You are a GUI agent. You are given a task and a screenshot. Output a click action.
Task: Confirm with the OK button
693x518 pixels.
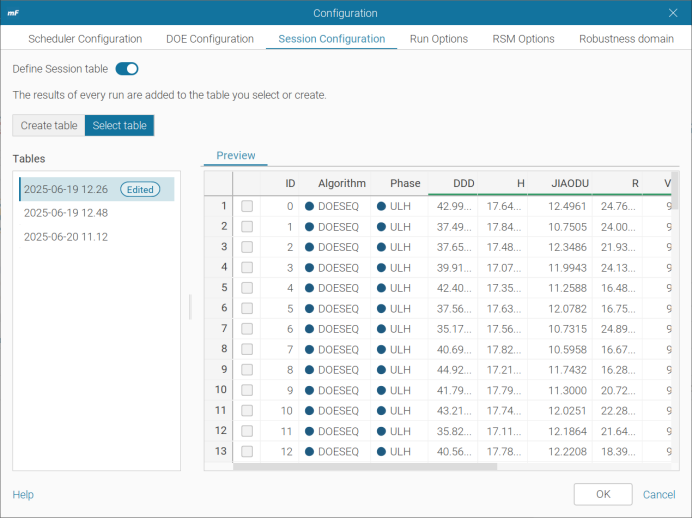[603, 494]
